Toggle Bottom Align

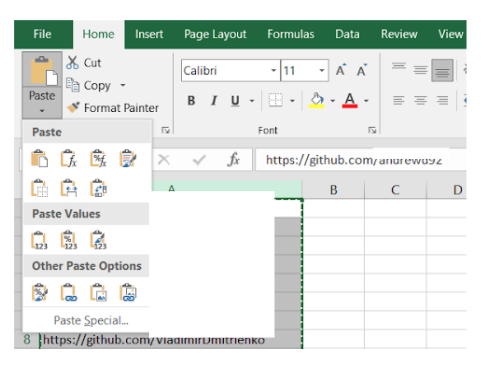tap(442, 70)
